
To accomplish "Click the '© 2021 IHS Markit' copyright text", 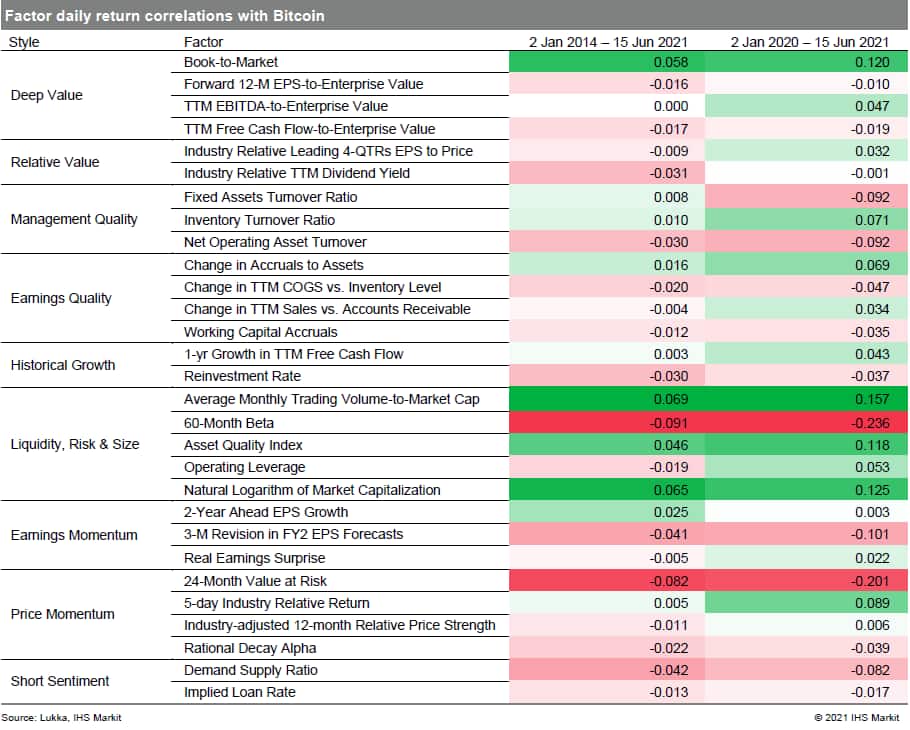I will (x=856, y=717).
